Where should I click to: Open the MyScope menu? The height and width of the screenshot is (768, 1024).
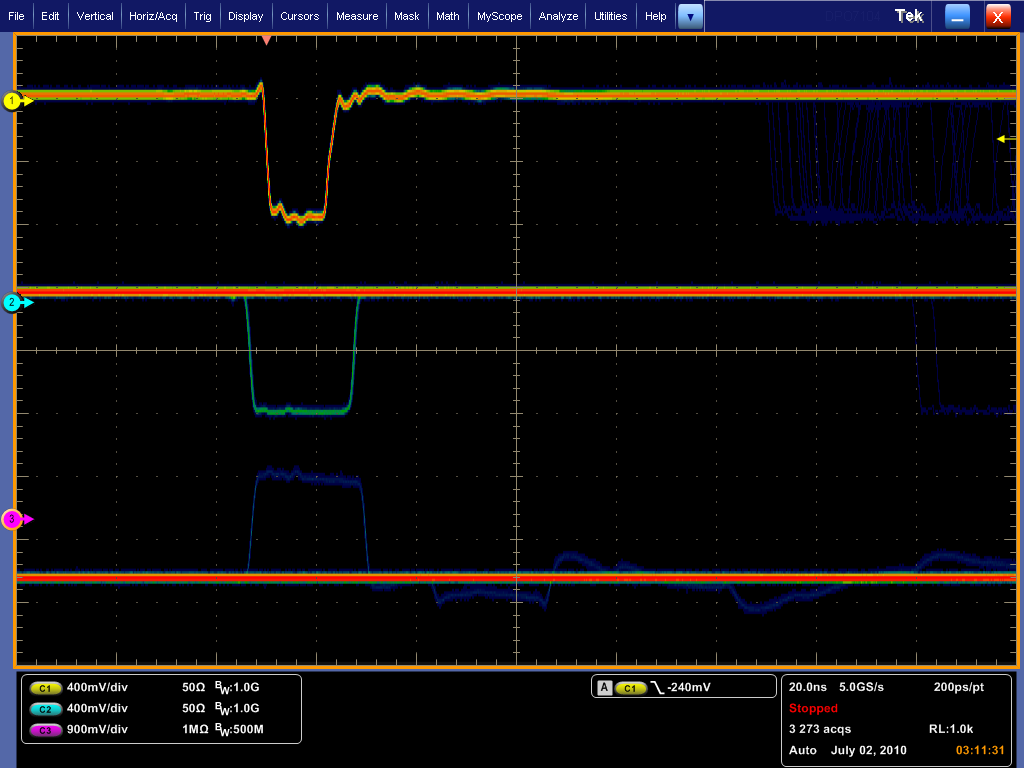499,16
